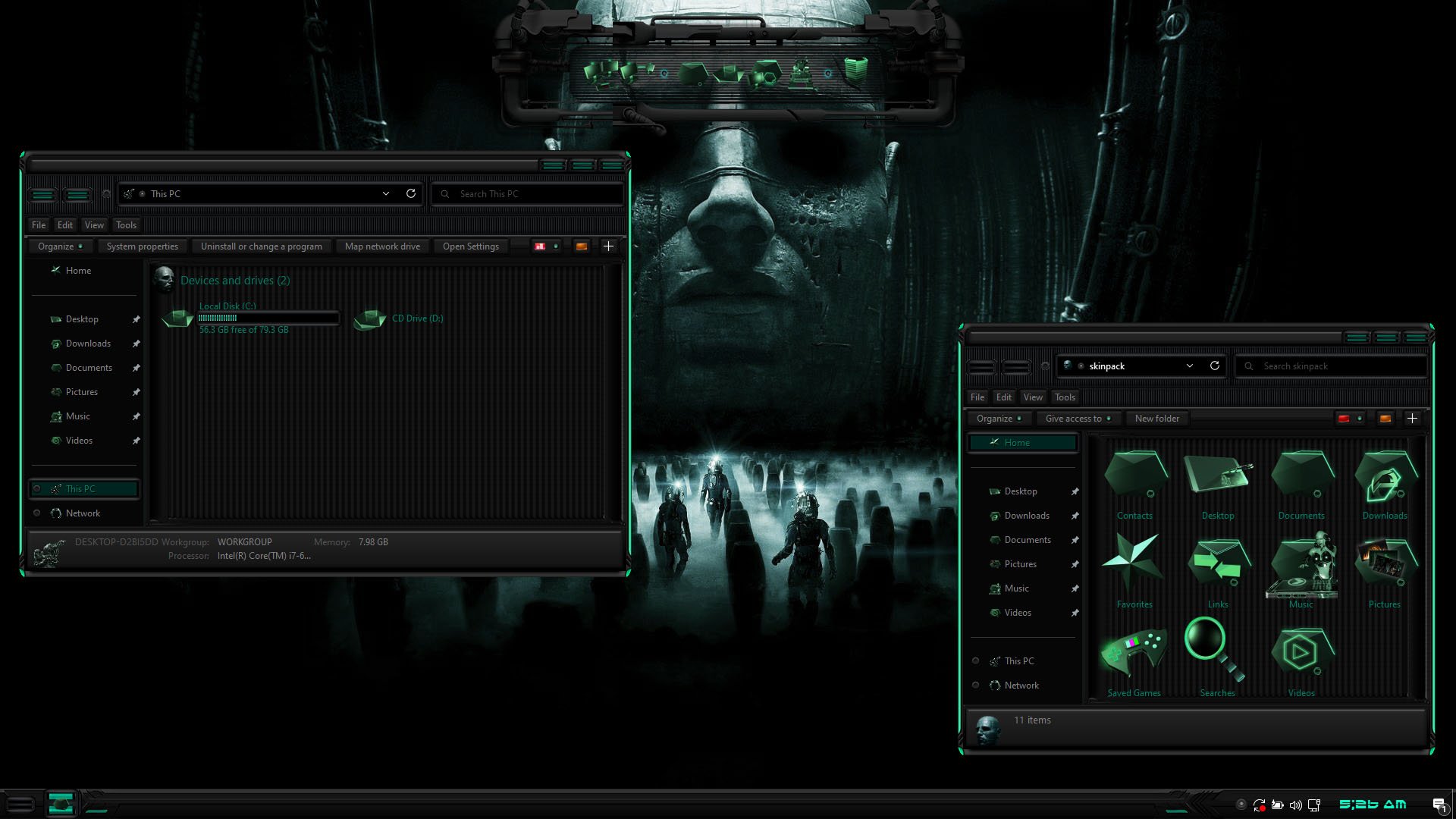Click inside the Search This PC field
This screenshot has width=1456, height=819.
pos(527,193)
